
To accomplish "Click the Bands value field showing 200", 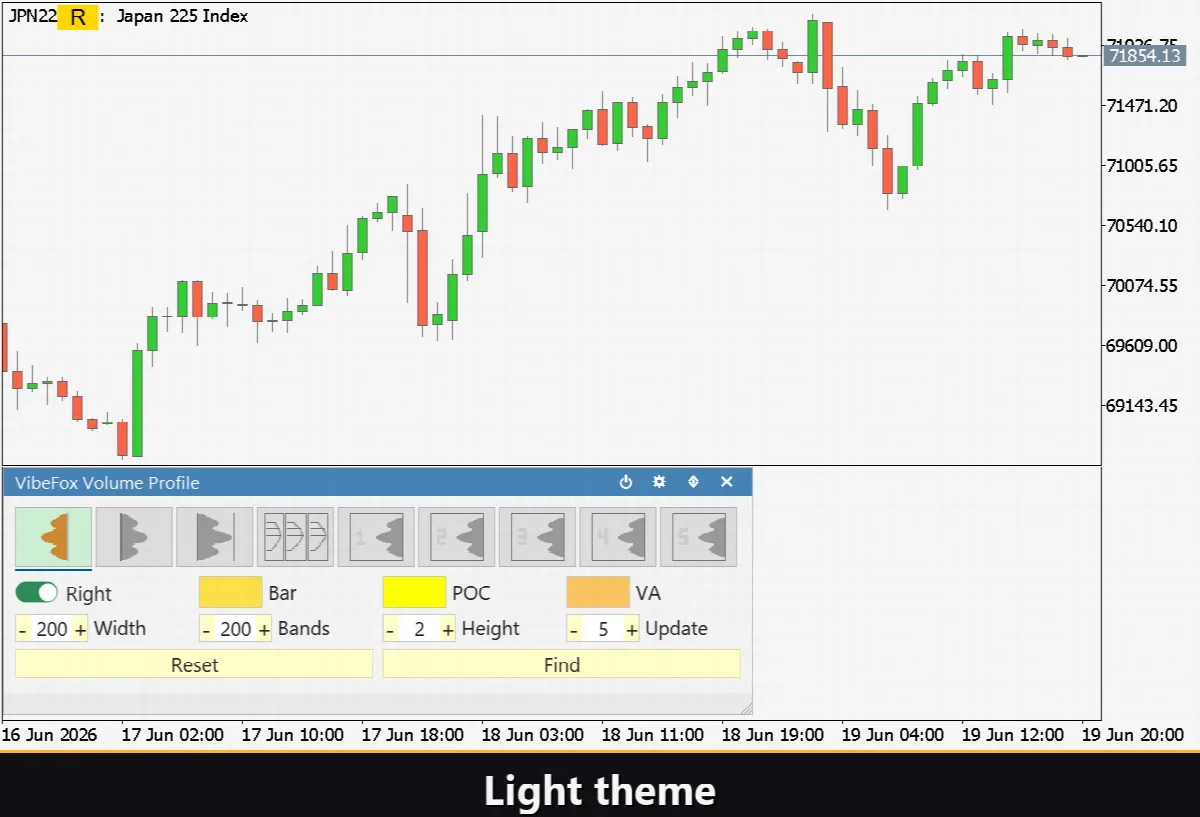I will 236,629.
